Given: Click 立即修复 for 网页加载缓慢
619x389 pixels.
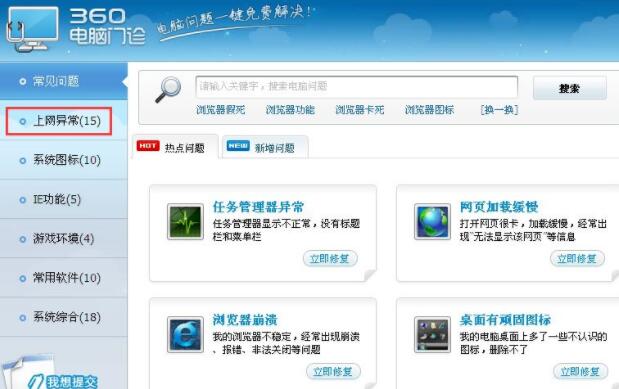Looking at the screenshot, I should (577, 259).
